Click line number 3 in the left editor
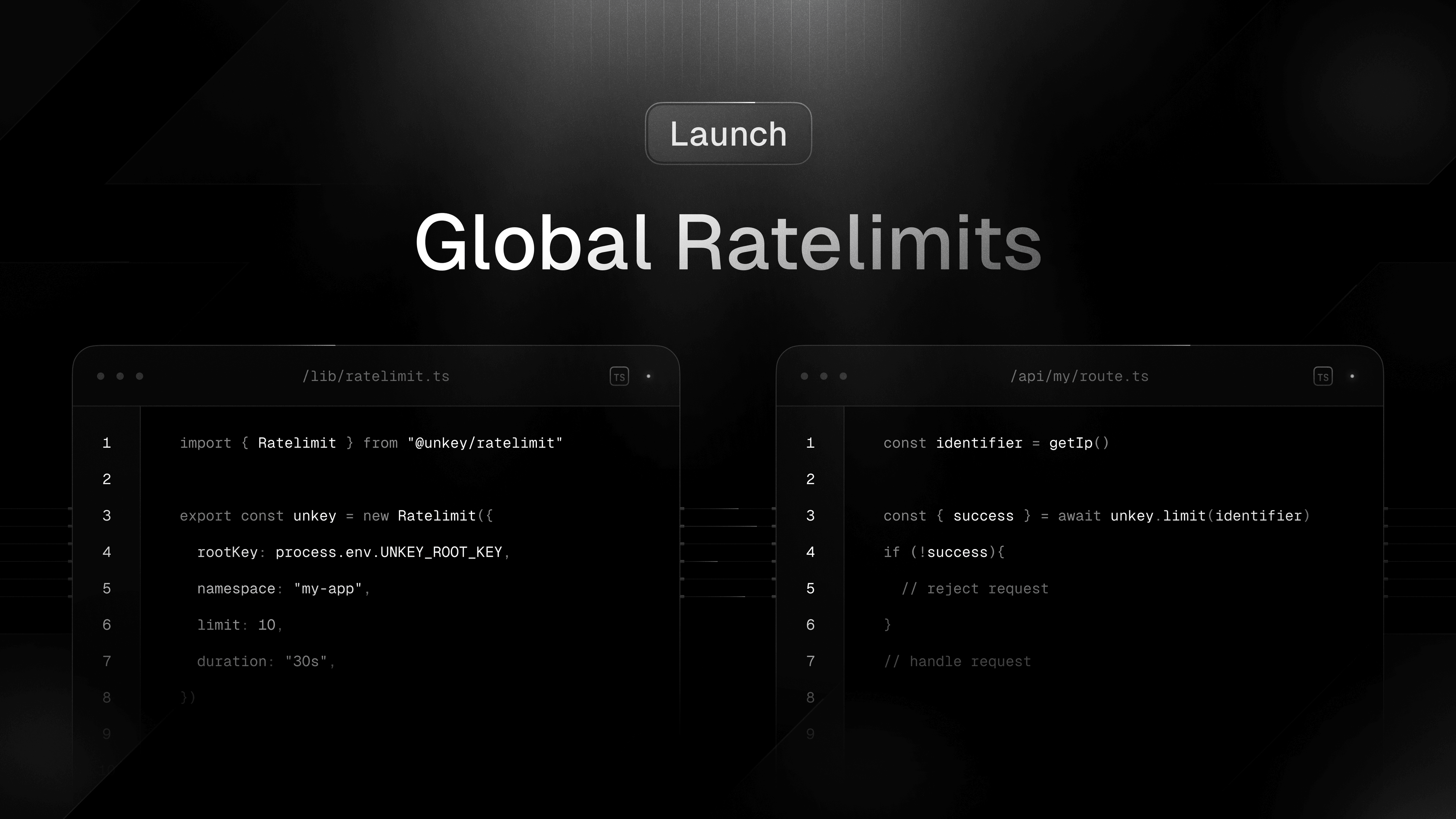This screenshot has width=1456, height=819. click(106, 516)
